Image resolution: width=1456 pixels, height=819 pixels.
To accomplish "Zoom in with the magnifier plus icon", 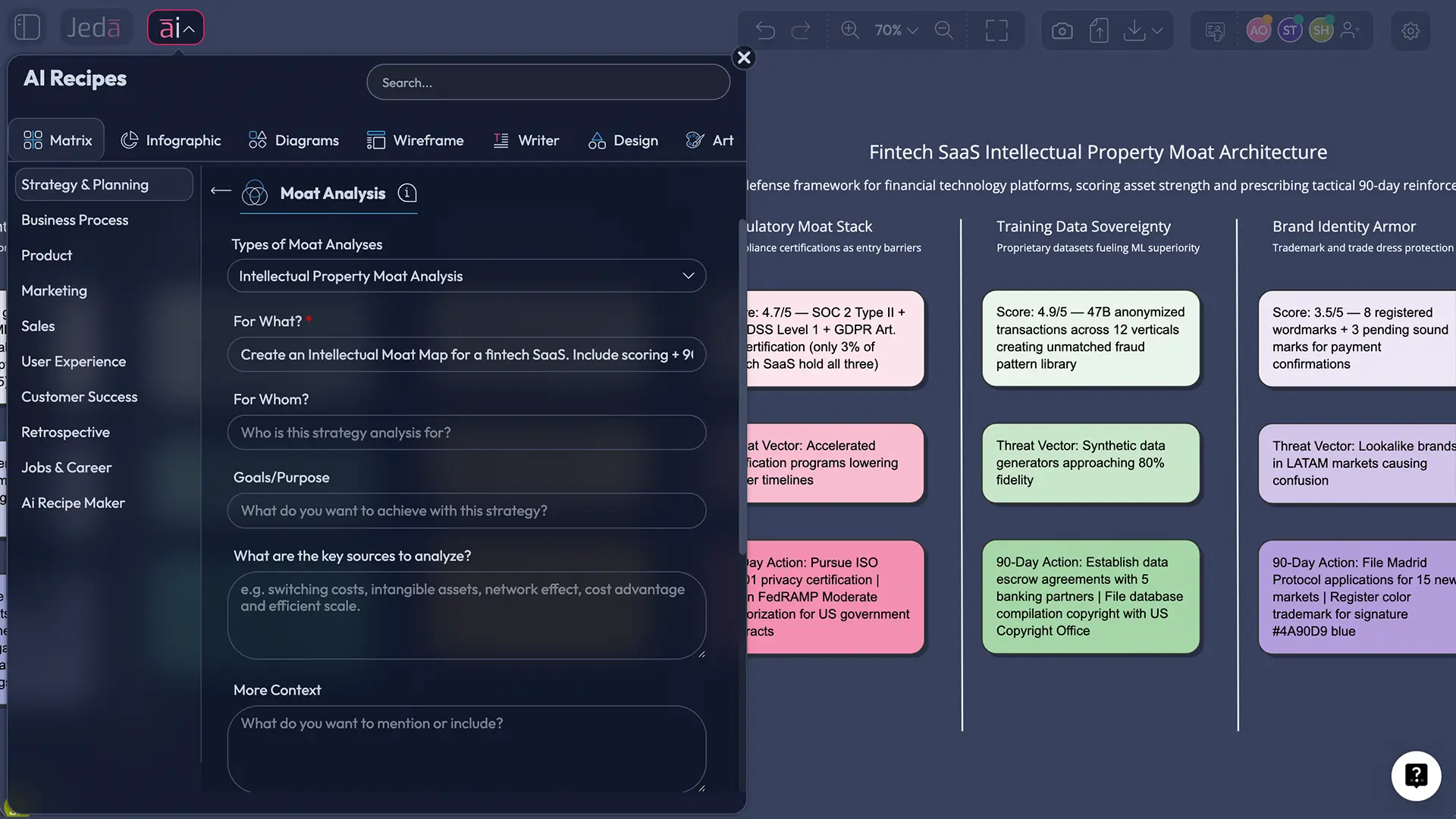I will pyautogui.click(x=850, y=30).
